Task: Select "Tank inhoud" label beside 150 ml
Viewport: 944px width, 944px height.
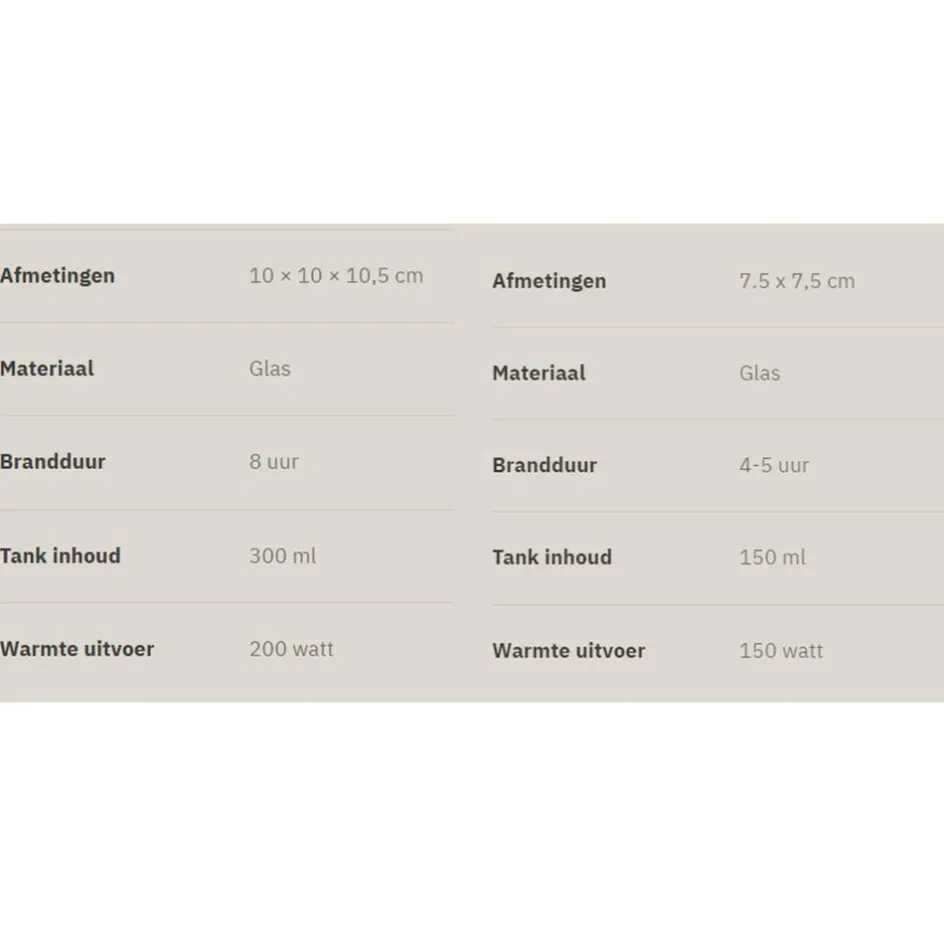Action: [x=552, y=558]
